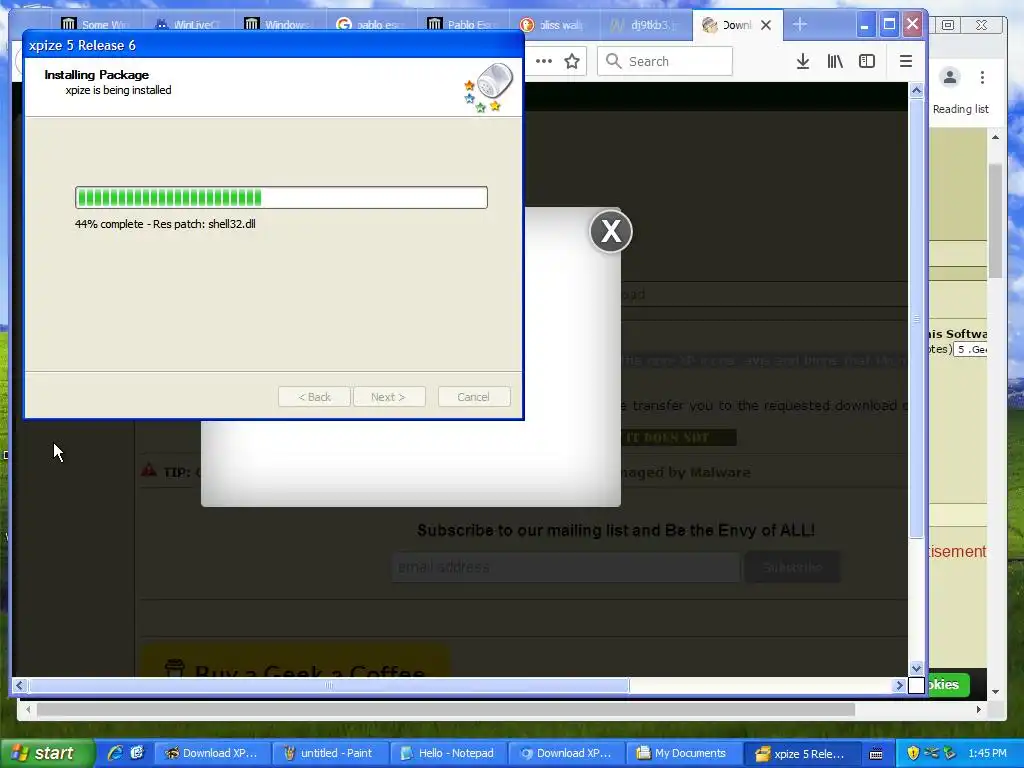
Task: Open the Firefox downloads arrow icon
Action: 803,61
